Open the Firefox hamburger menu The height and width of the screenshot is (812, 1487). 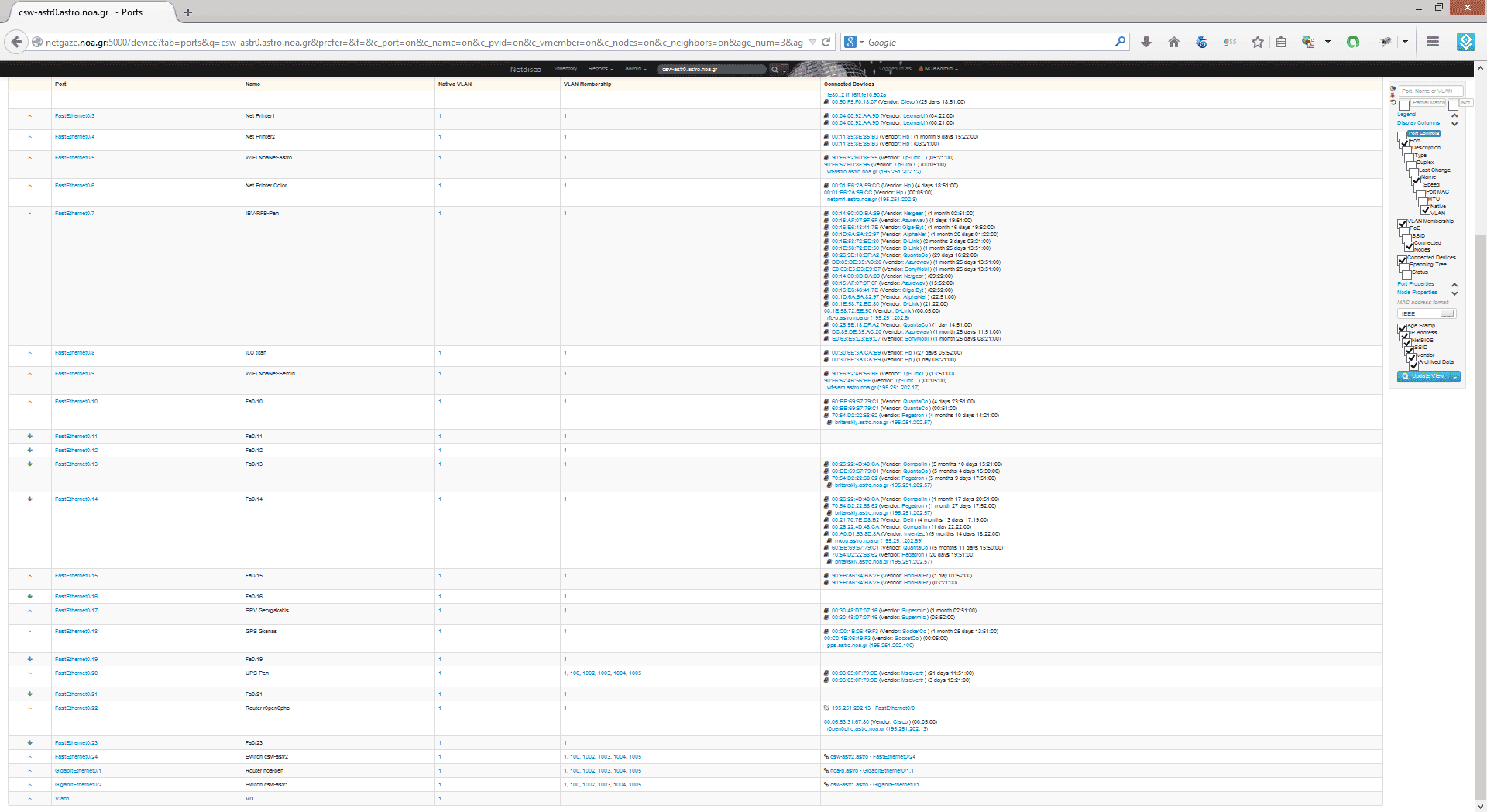click(x=1433, y=43)
